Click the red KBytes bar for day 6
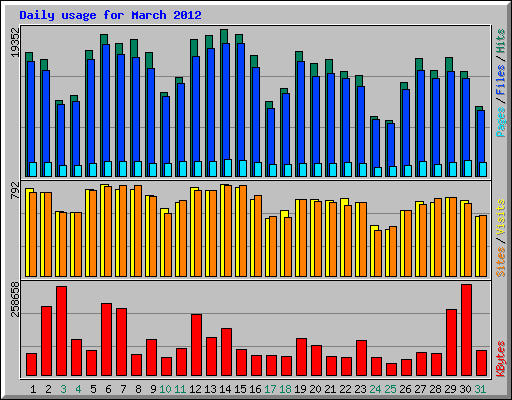The width and height of the screenshot is (512, 400). pyautogui.click(x=106, y=340)
